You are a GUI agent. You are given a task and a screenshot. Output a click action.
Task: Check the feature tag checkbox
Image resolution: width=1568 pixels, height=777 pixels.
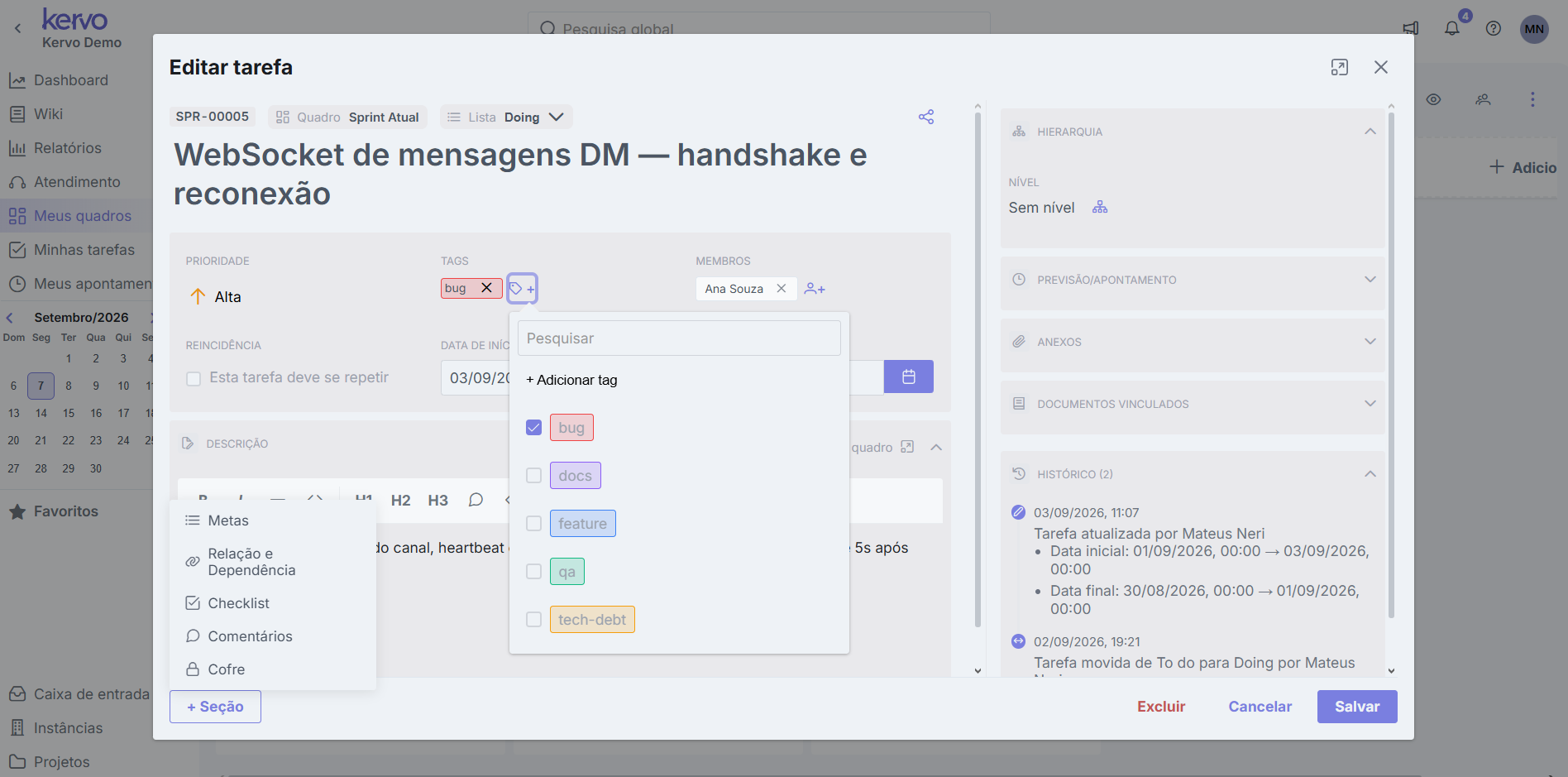click(x=534, y=524)
